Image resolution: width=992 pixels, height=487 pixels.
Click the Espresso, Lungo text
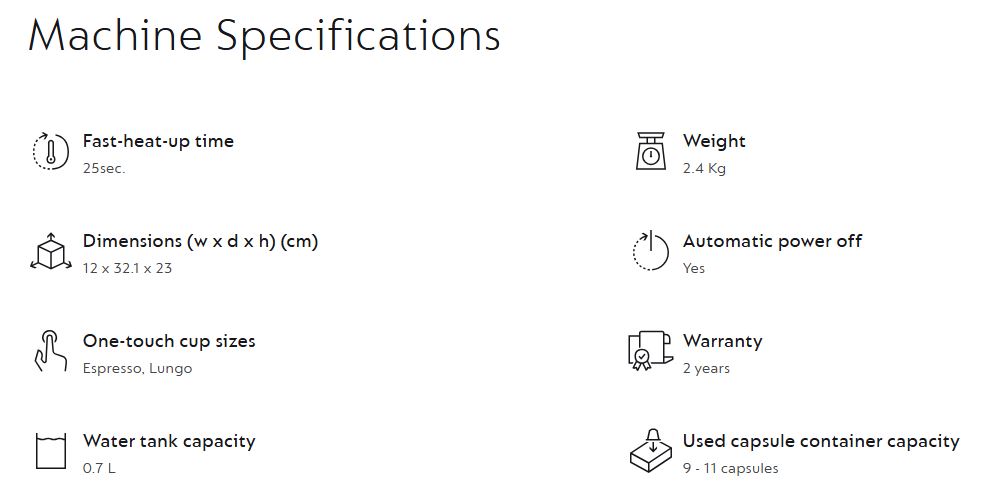[x=137, y=368]
